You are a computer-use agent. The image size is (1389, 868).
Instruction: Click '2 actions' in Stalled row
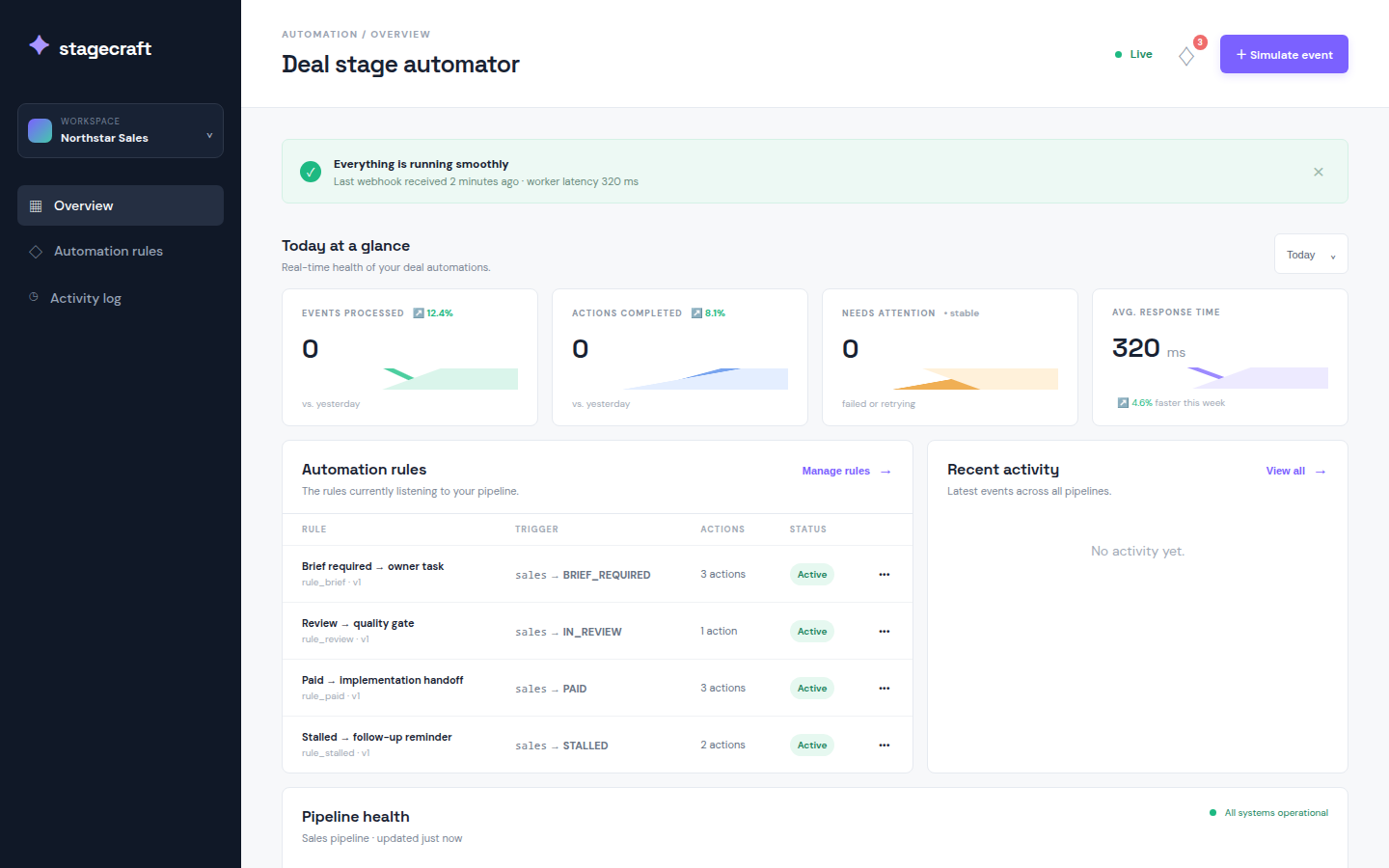click(722, 745)
